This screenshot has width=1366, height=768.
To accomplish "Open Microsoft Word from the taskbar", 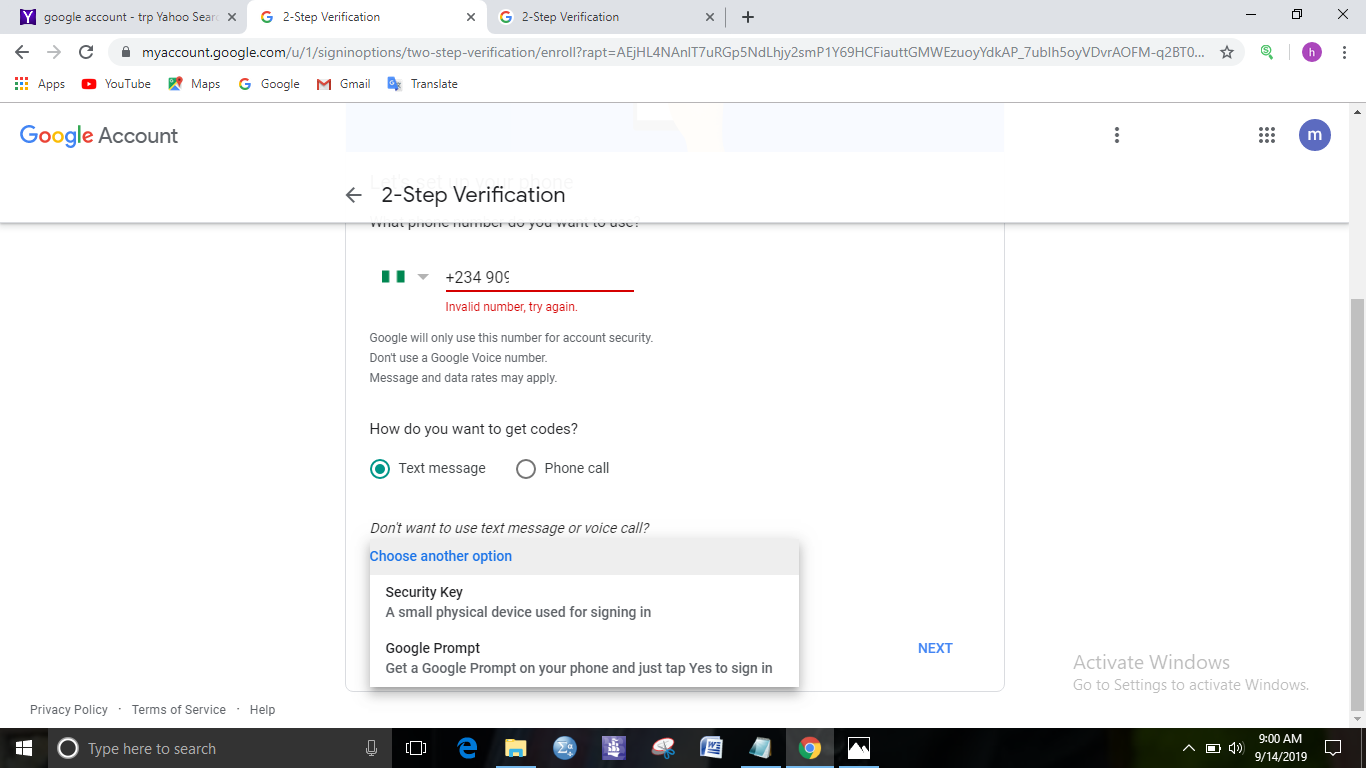I will [712, 748].
